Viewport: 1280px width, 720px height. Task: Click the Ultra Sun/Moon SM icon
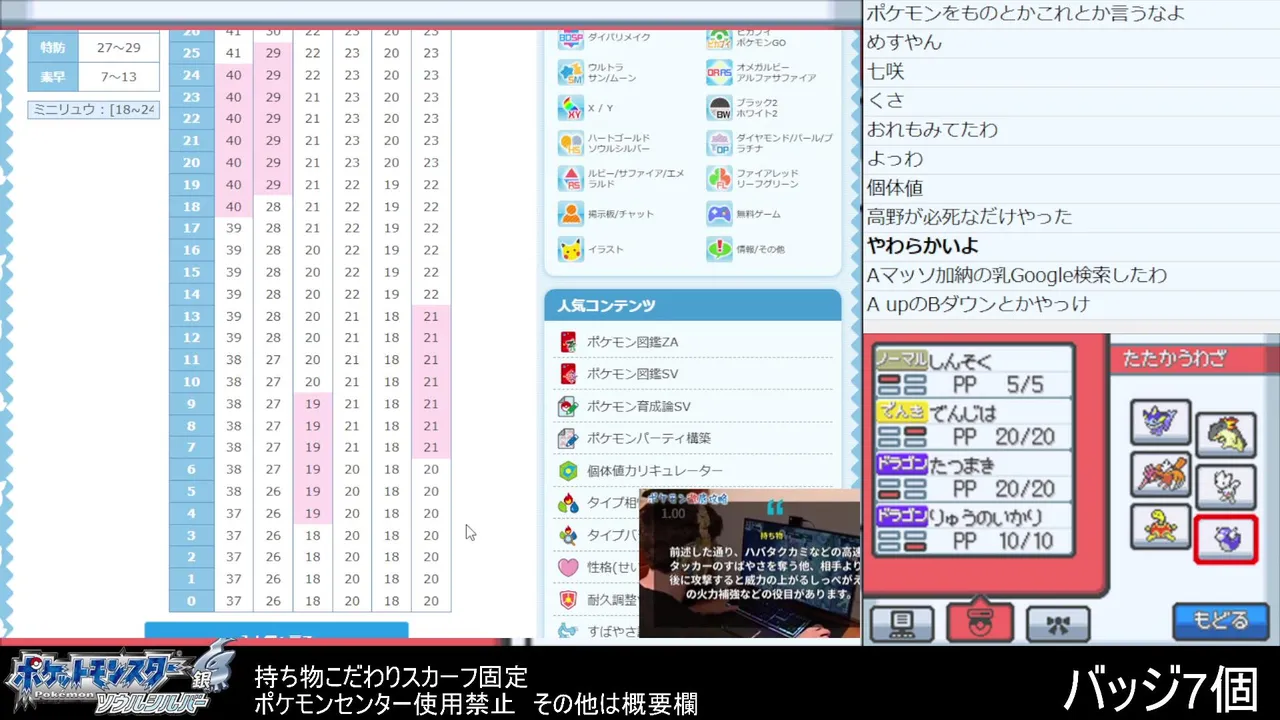pyautogui.click(x=571, y=73)
